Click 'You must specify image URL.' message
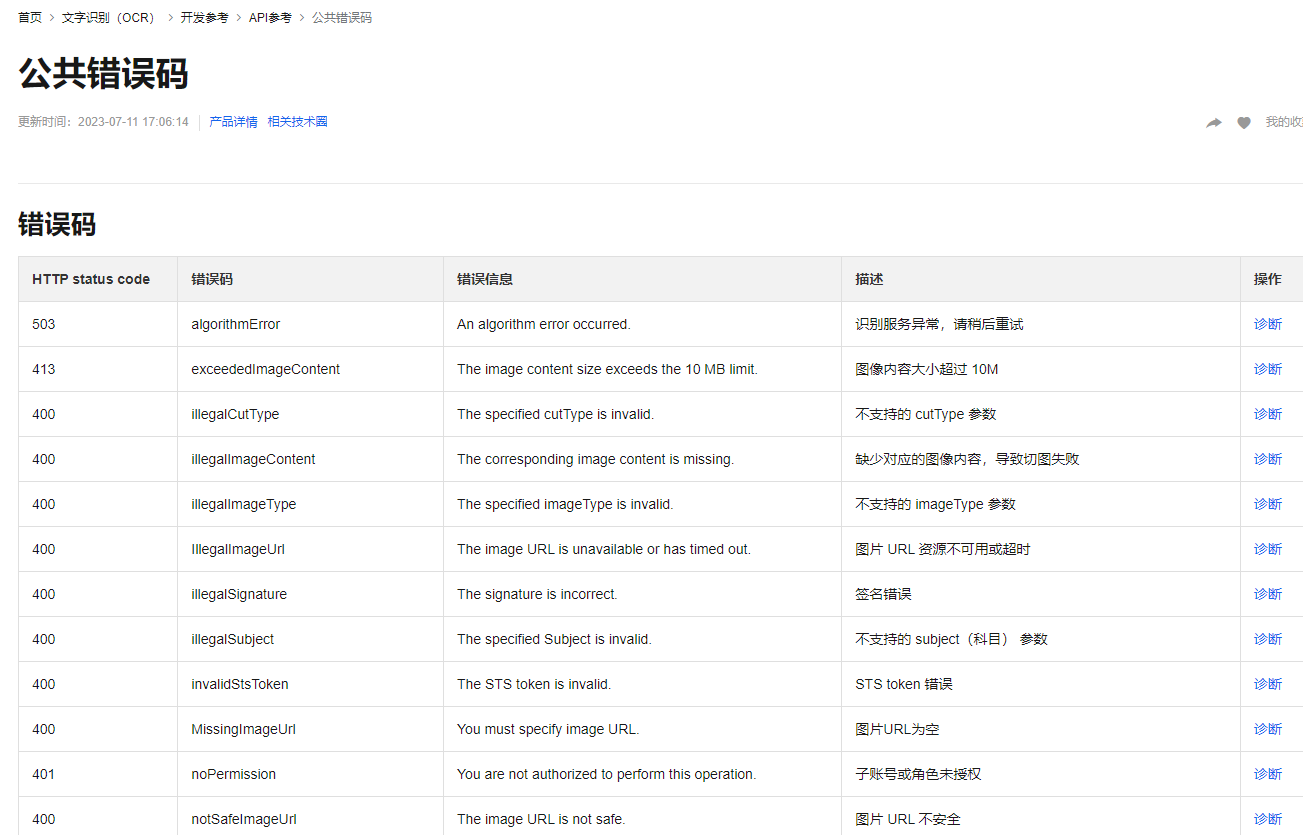The width and height of the screenshot is (1303, 835). pos(548,729)
